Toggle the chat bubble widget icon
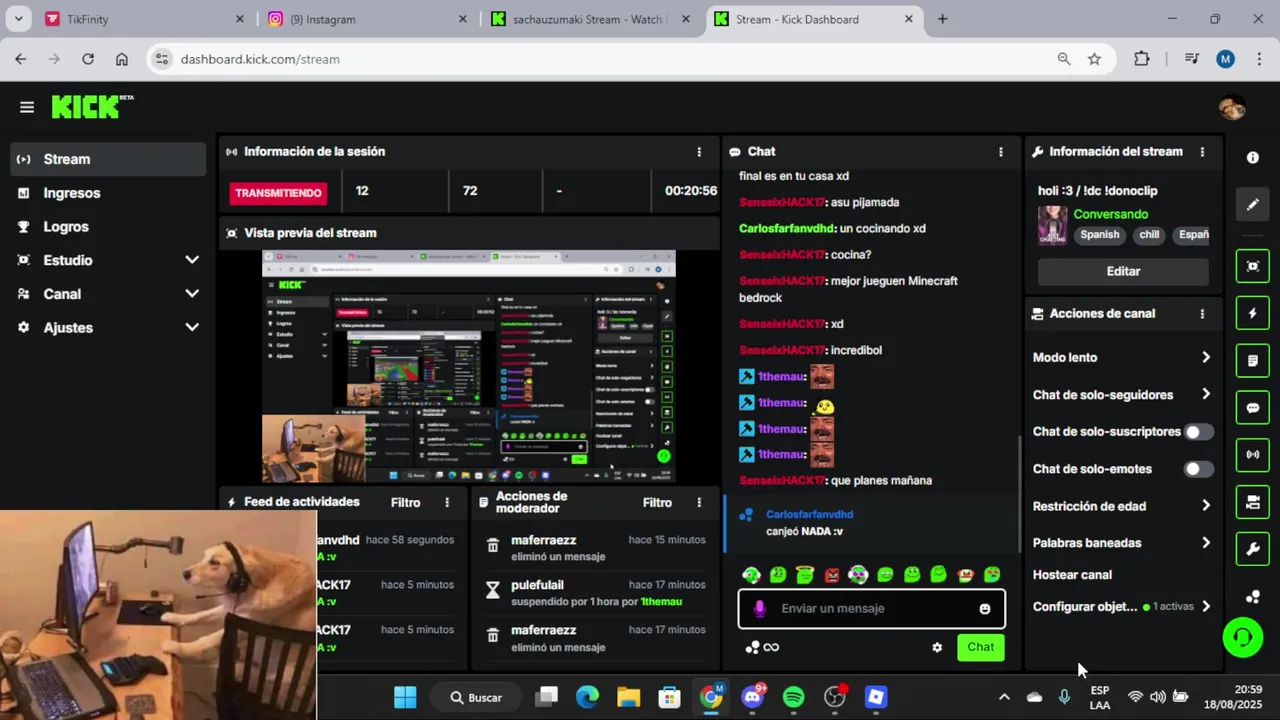The width and height of the screenshot is (1280, 720). [1253, 408]
